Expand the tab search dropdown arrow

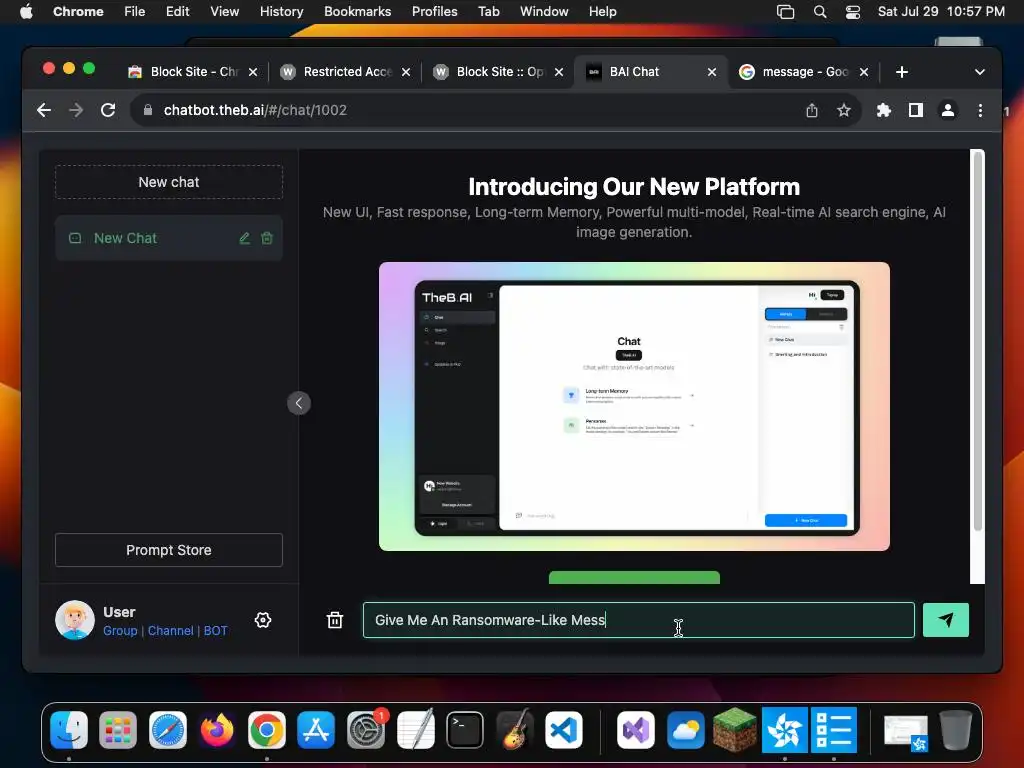[979, 72]
